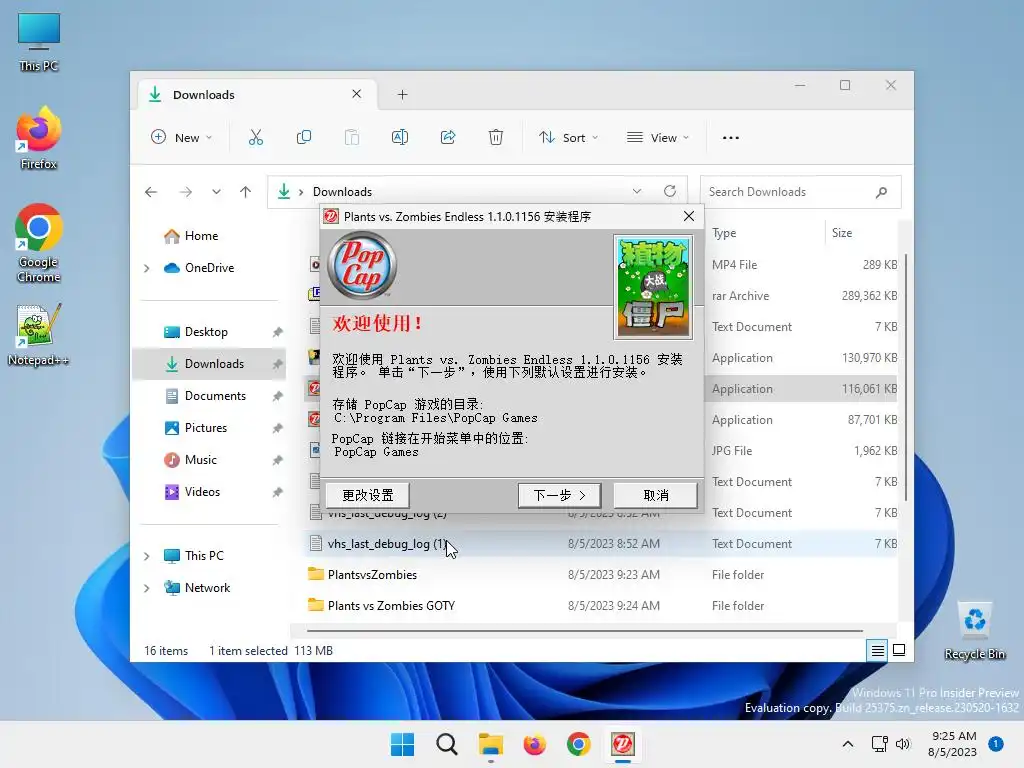
Task: Select This PC desktop icon
Action: tap(39, 42)
